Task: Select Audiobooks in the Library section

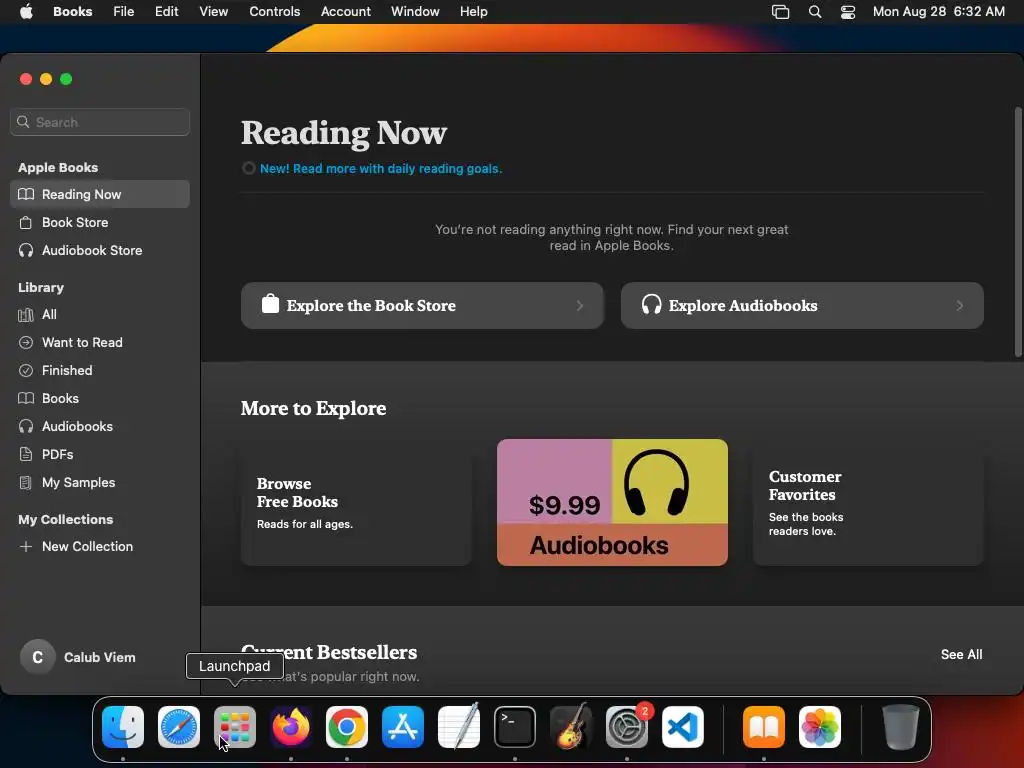Action: 100,426
